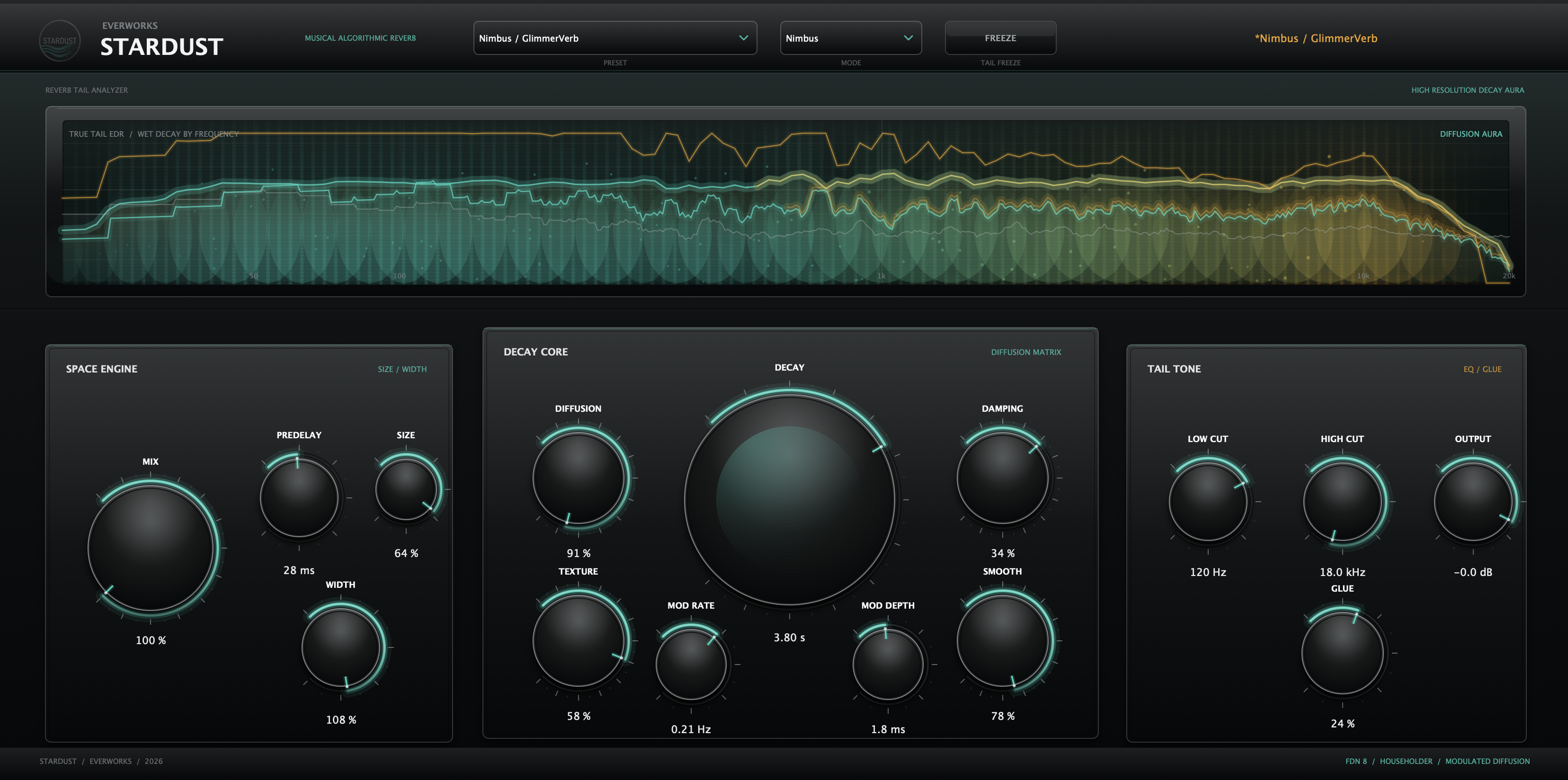Click the TRUE TAIL EDR label

pos(96,134)
